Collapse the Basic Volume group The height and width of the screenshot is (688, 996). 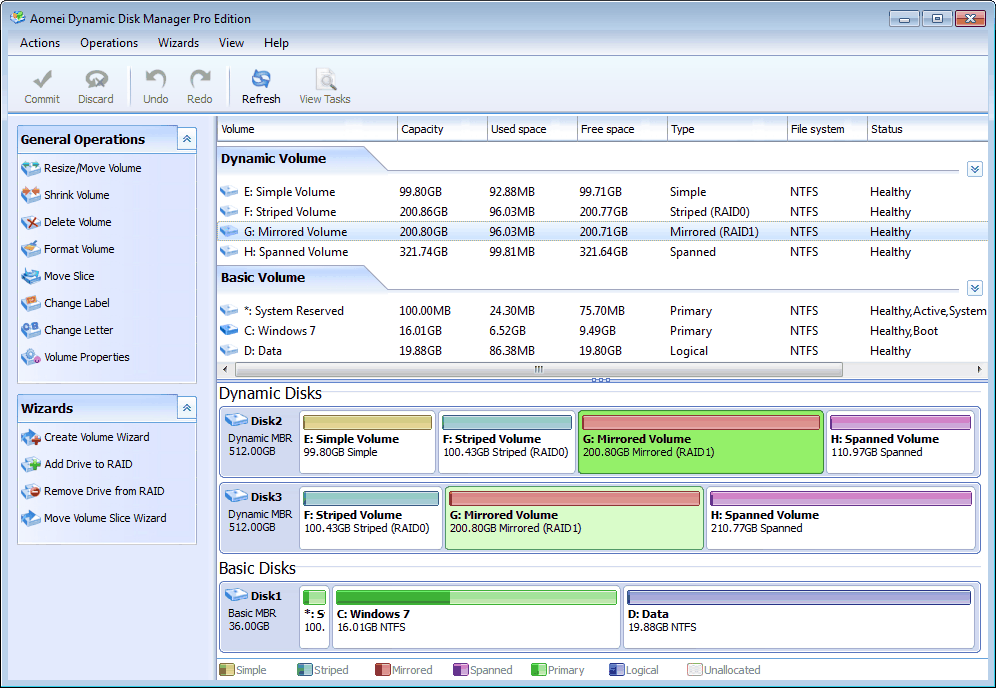(x=975, y=288)
